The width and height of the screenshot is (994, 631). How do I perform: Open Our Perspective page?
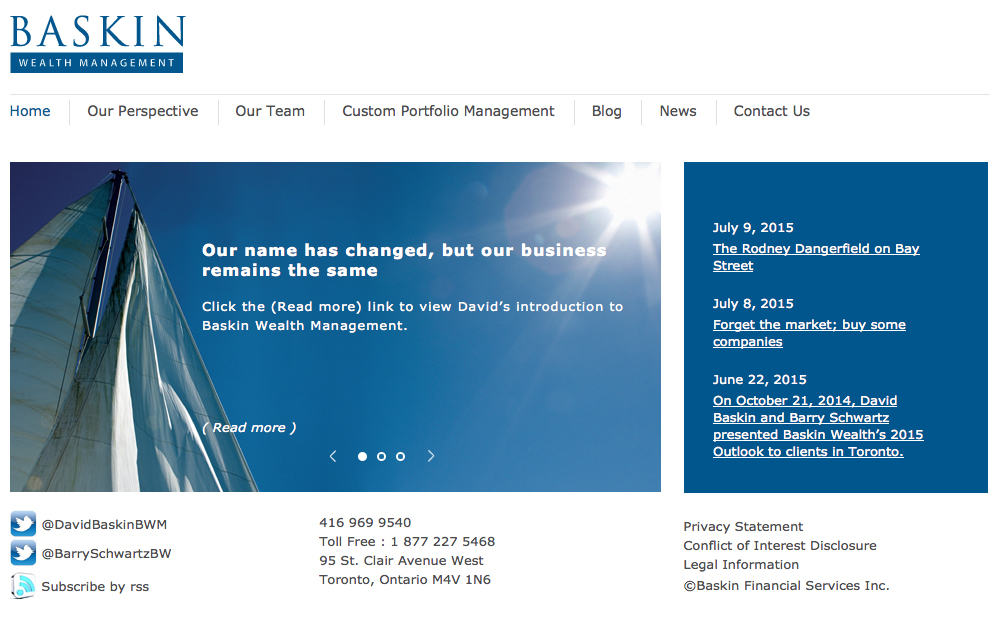(143, 111)
